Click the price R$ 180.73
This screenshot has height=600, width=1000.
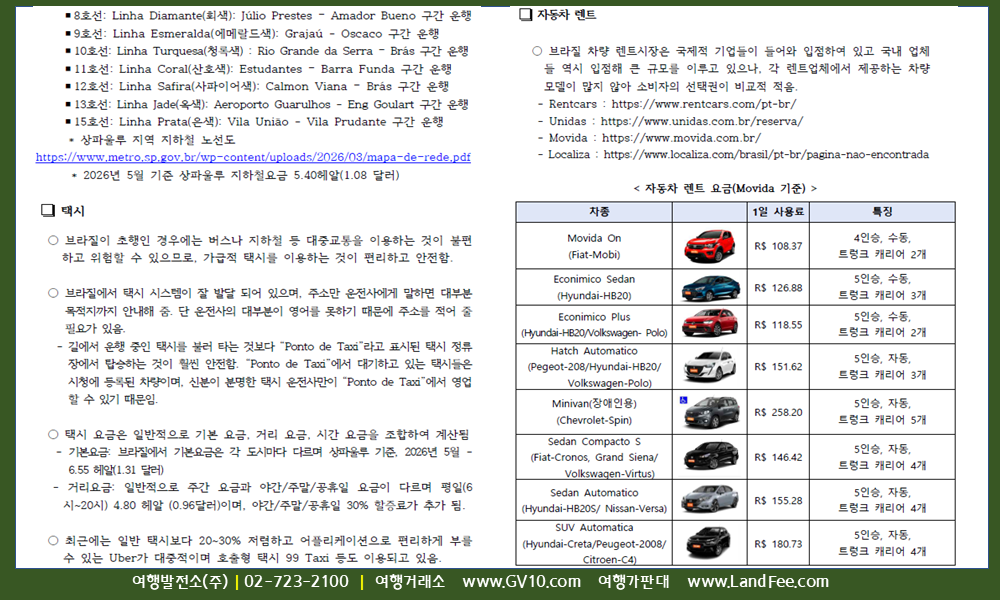coord(778,544)
